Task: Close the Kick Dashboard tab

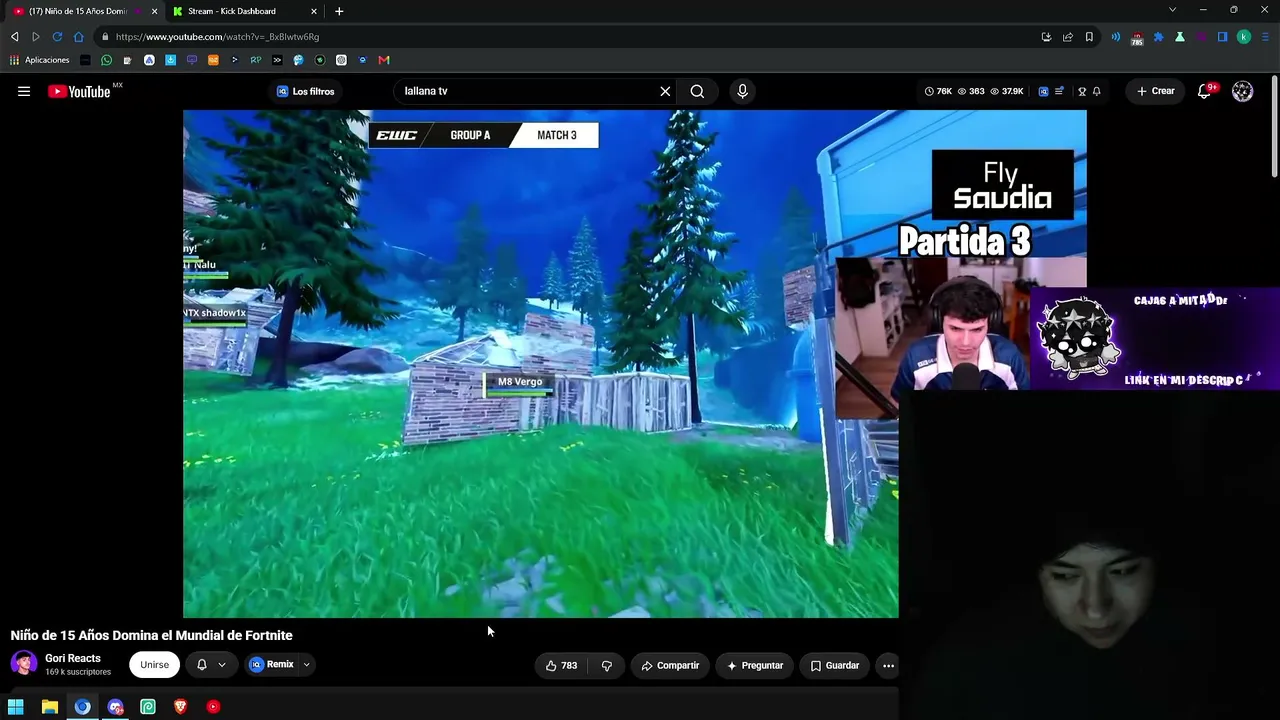Action: (x=314, y=11)
